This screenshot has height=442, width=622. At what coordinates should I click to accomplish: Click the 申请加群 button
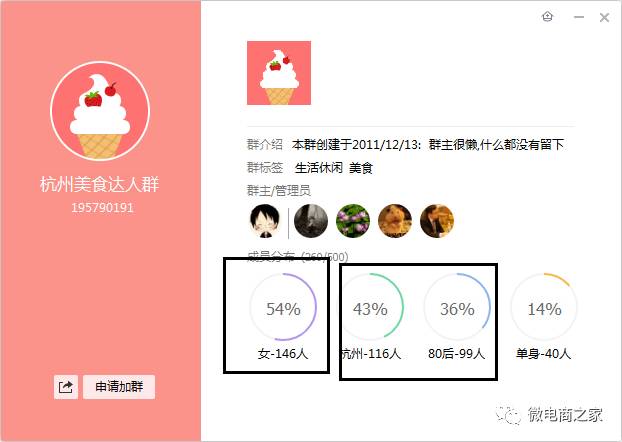click(119, 387)
